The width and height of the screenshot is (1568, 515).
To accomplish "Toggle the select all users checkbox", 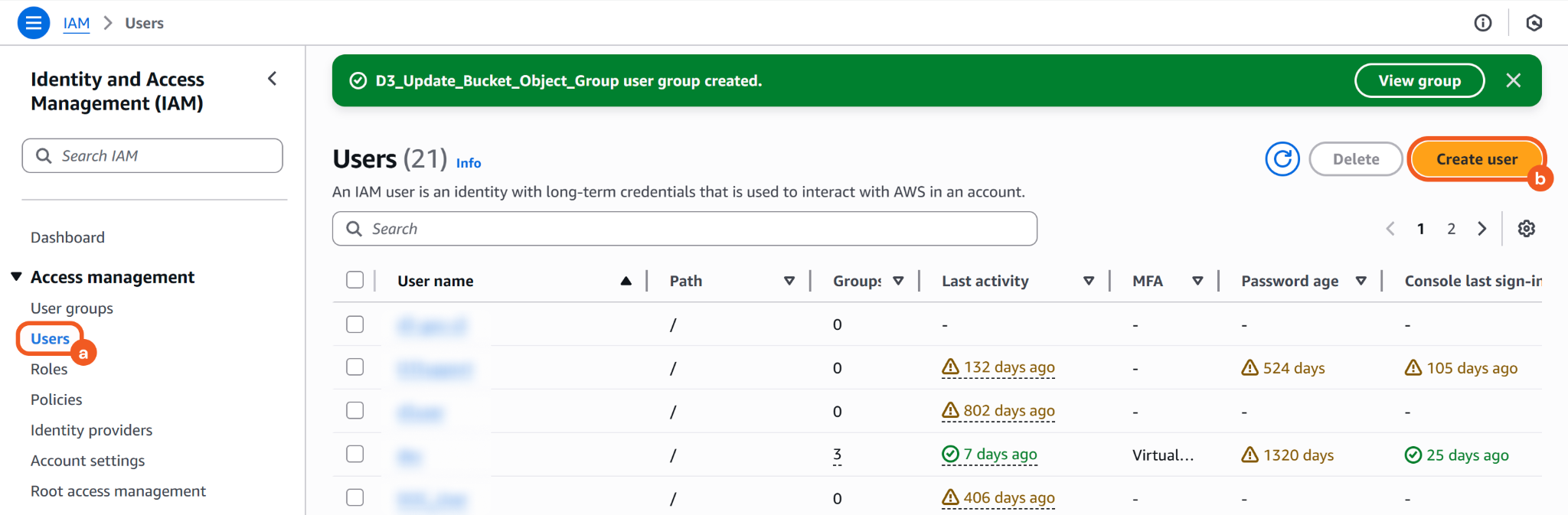I will coord(354,280).
